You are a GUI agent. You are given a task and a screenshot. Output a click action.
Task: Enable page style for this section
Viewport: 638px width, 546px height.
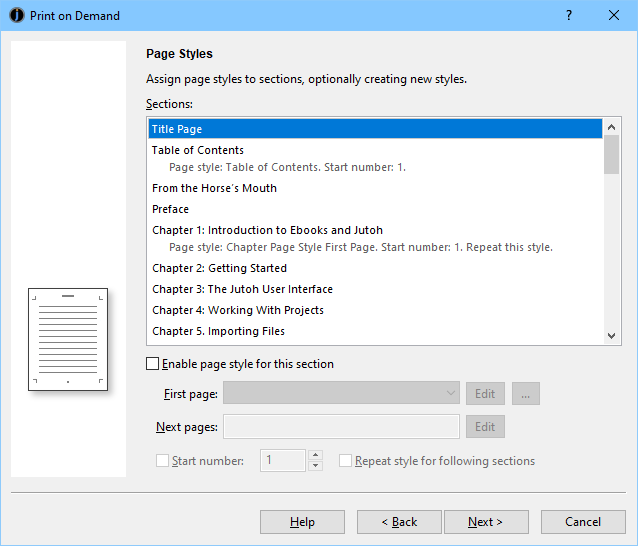coord(153,364)
